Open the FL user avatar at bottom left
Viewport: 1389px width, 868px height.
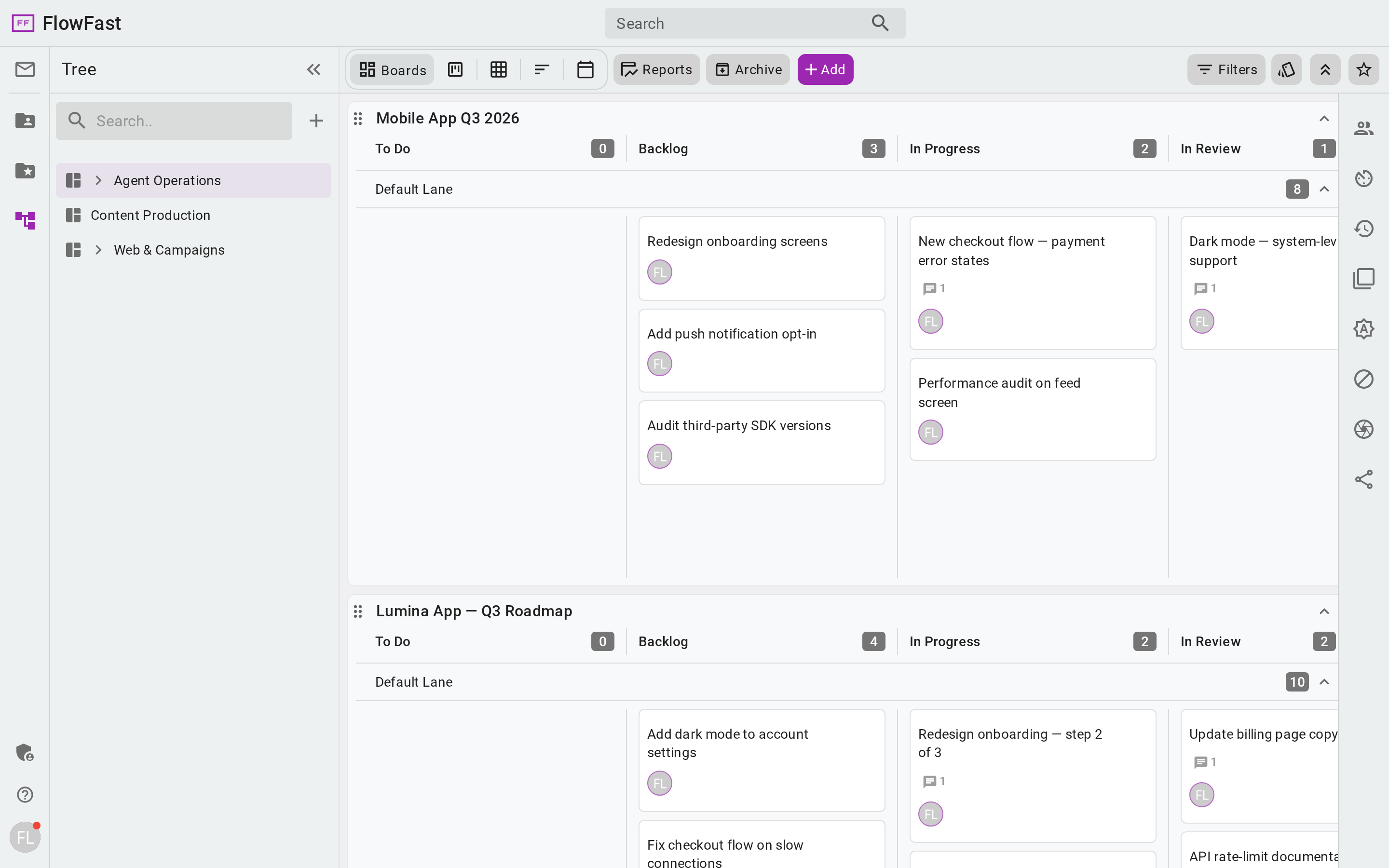(25, 838)
